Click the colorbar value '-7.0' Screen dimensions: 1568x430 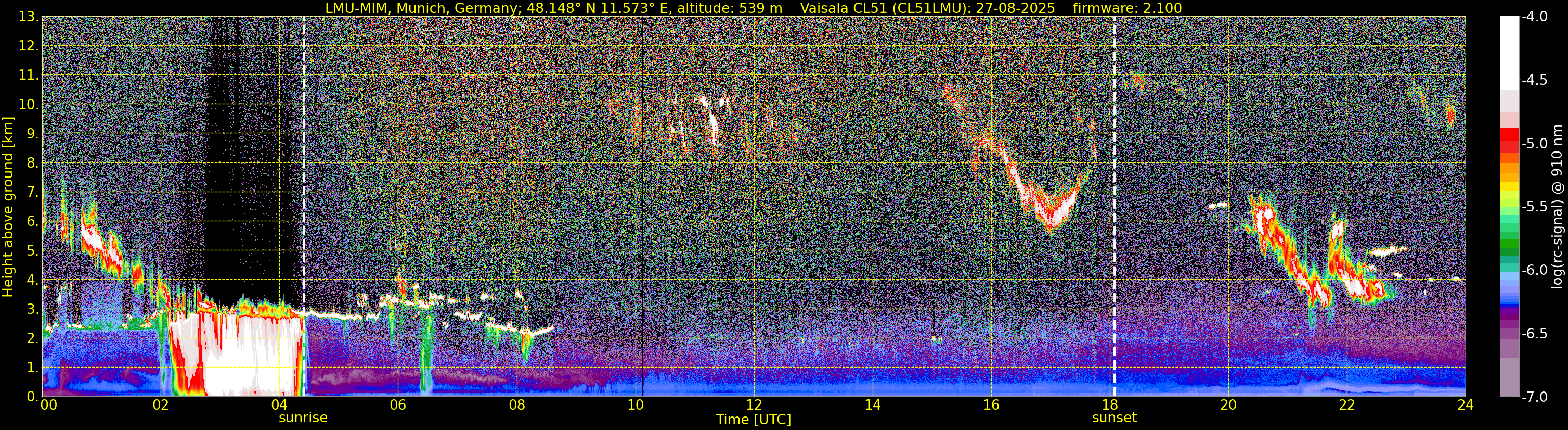(x=1535, y=397)
